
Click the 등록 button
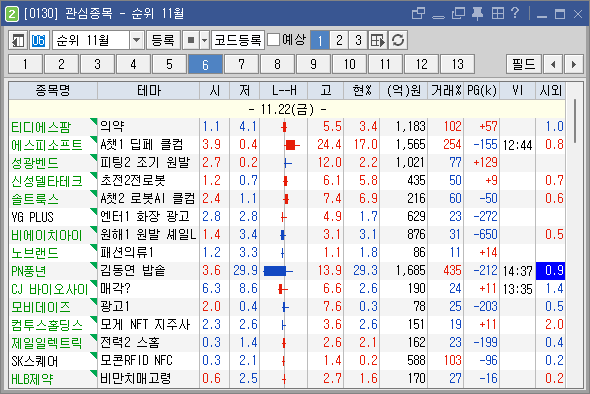coord(163,40)
